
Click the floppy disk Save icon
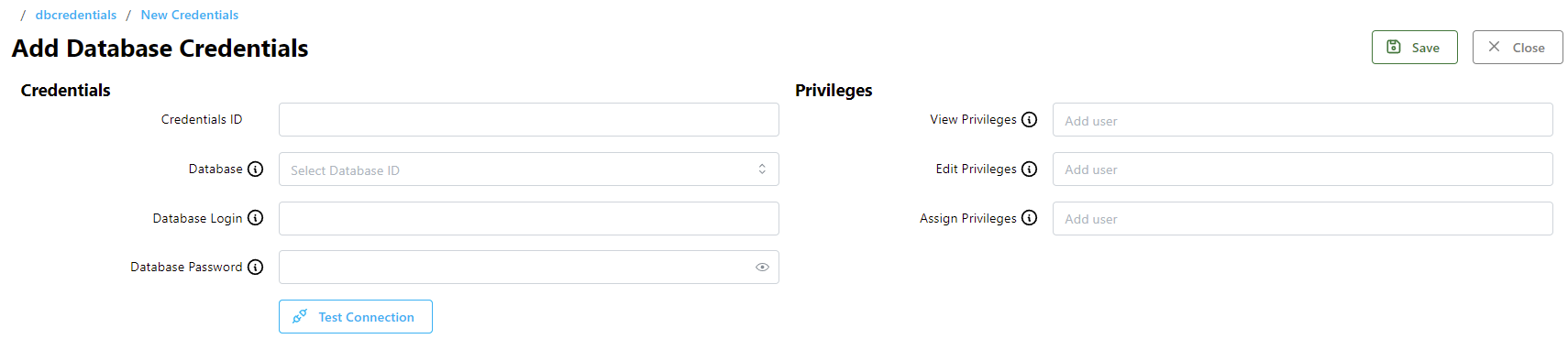coord(1393,47)
